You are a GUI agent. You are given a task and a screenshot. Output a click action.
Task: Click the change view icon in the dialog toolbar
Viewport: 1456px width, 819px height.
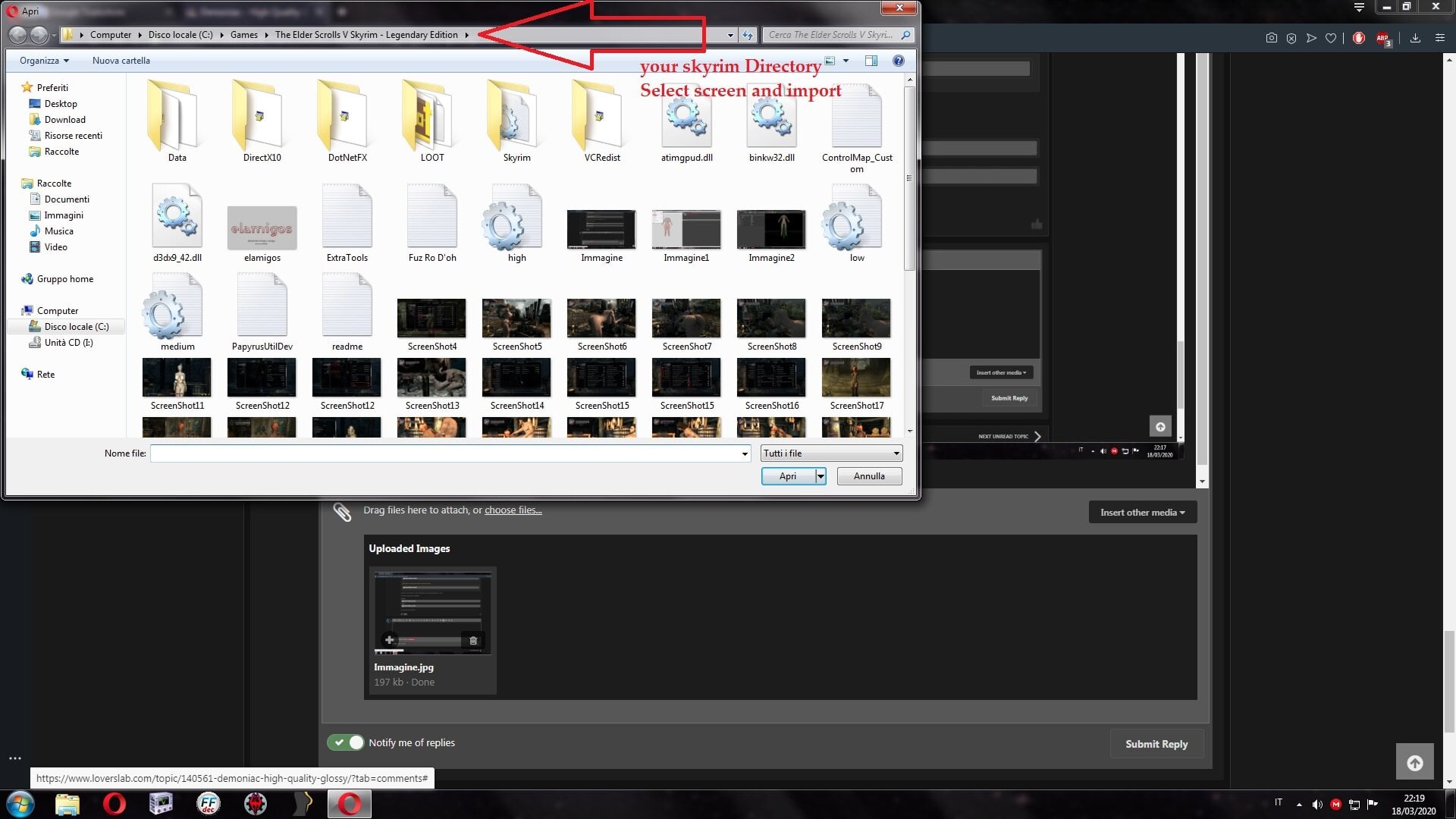(830, 61)
